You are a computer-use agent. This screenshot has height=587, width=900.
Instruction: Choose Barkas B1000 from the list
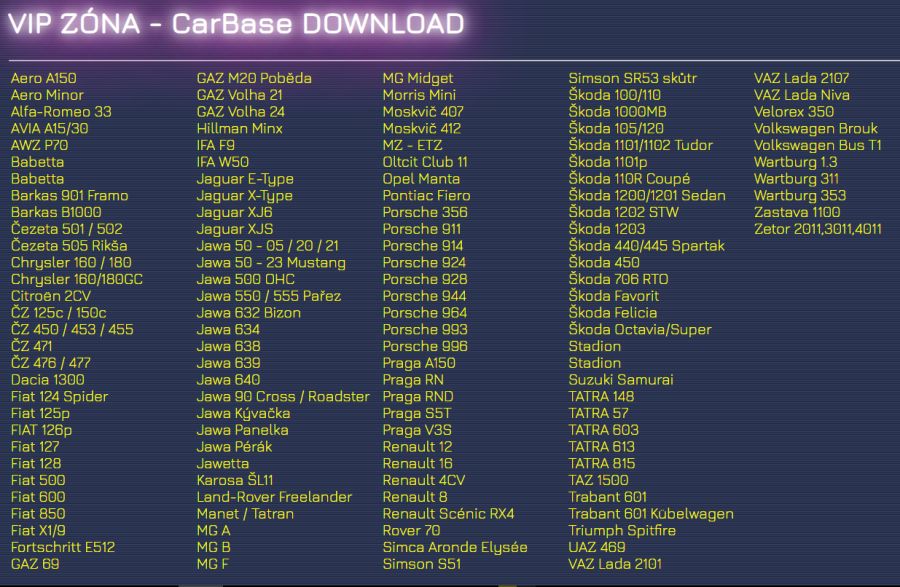click(x=56, y=212)
